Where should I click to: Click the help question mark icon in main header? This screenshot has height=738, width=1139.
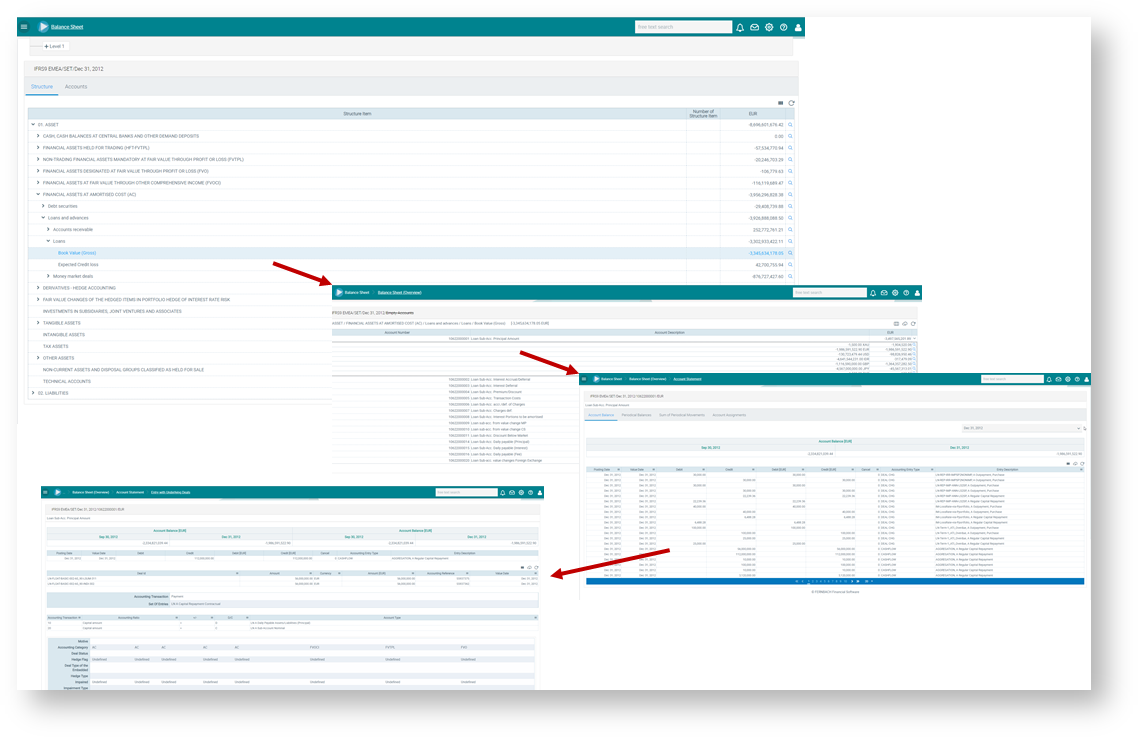(783, 27)
